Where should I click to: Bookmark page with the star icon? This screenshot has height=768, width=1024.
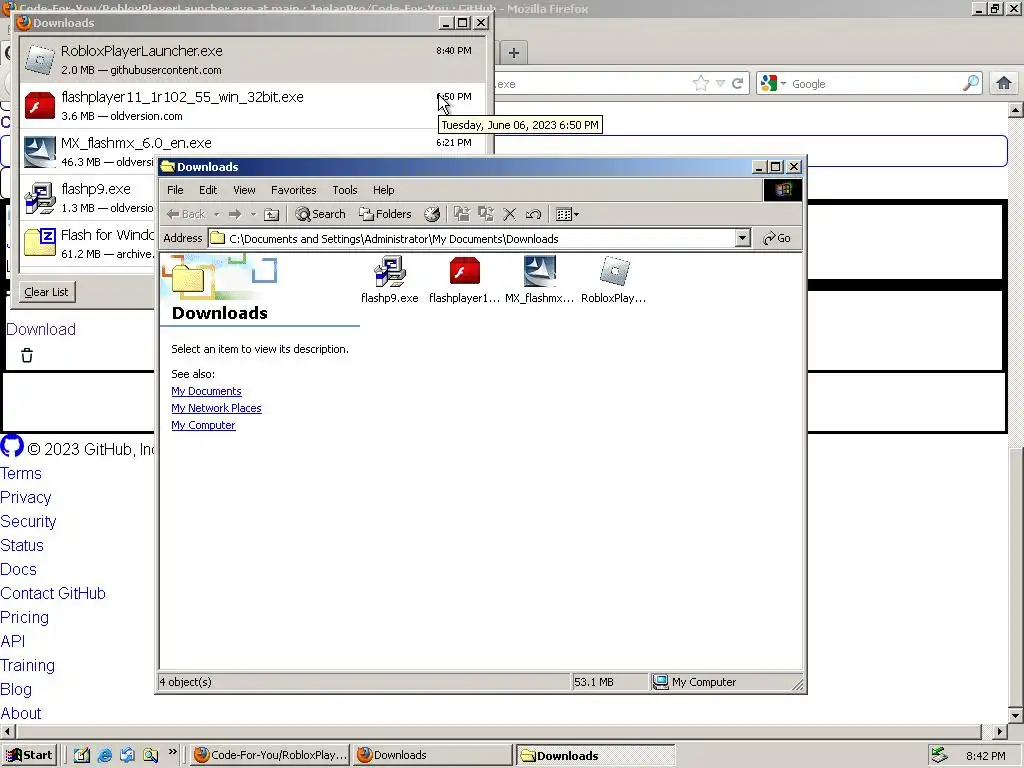pos(701,84)
